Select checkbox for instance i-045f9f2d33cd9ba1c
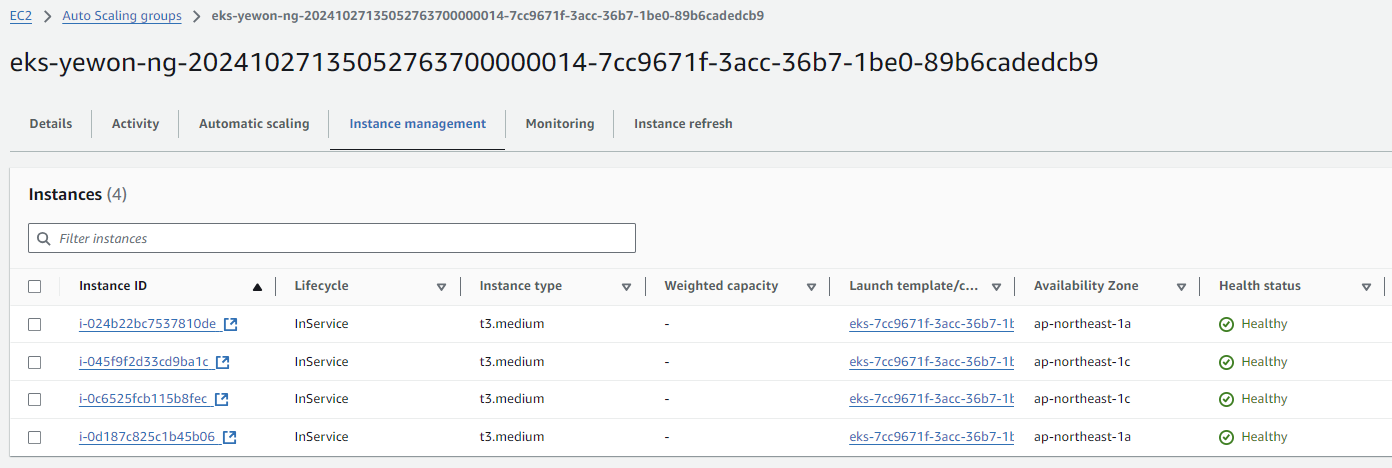The width and height of the screenshot is (1392, 468). tap(35, 362)
